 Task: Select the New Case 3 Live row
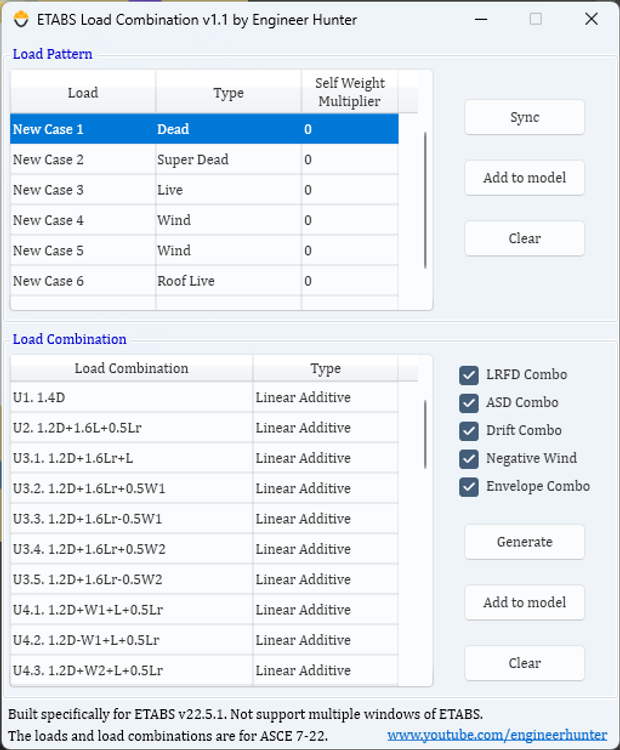point(48,190)
